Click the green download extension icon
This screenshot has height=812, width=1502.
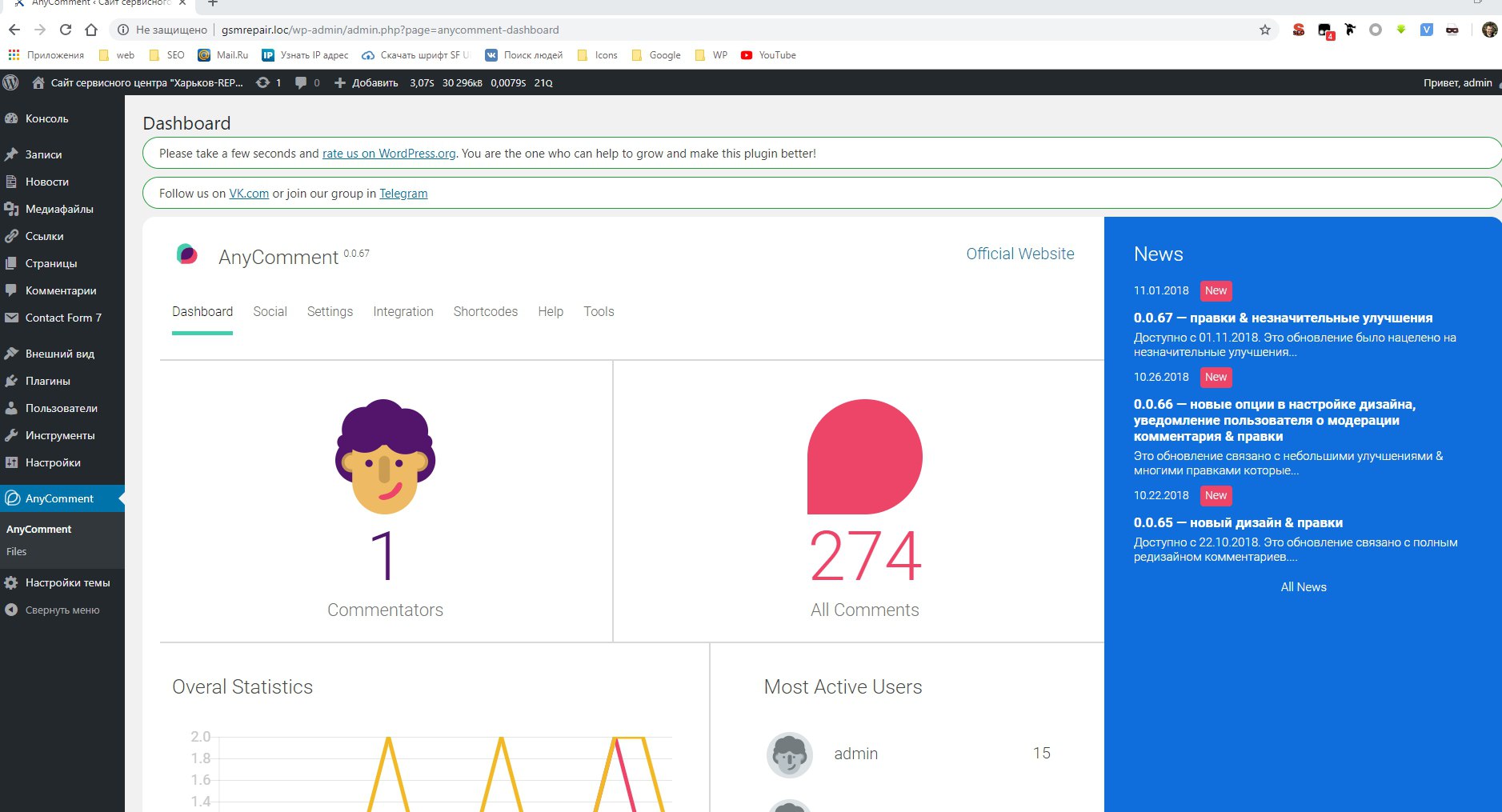click(x=1401, y=30)
